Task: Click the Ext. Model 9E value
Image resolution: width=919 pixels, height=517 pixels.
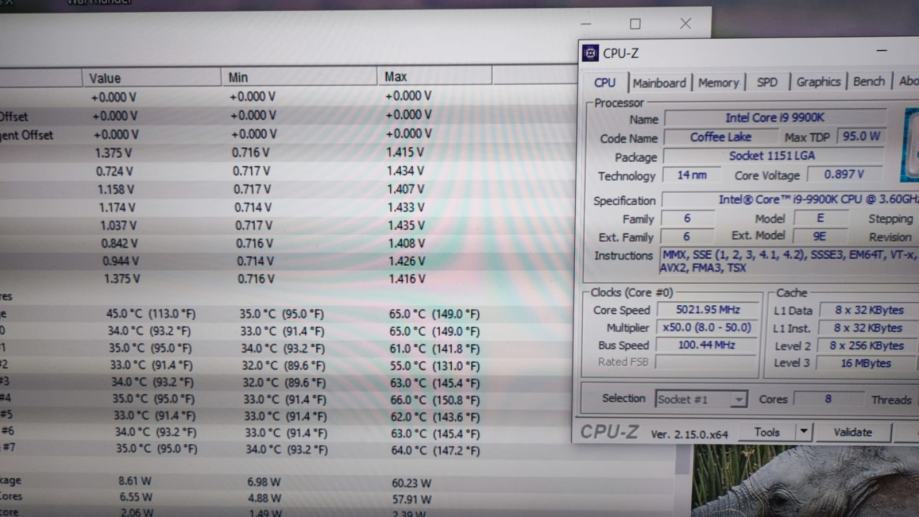Action: [x=819, y=236]
